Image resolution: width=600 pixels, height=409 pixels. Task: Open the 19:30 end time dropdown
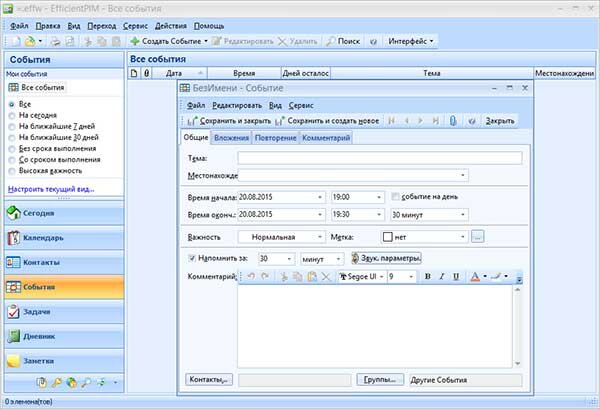coord(379,215)
